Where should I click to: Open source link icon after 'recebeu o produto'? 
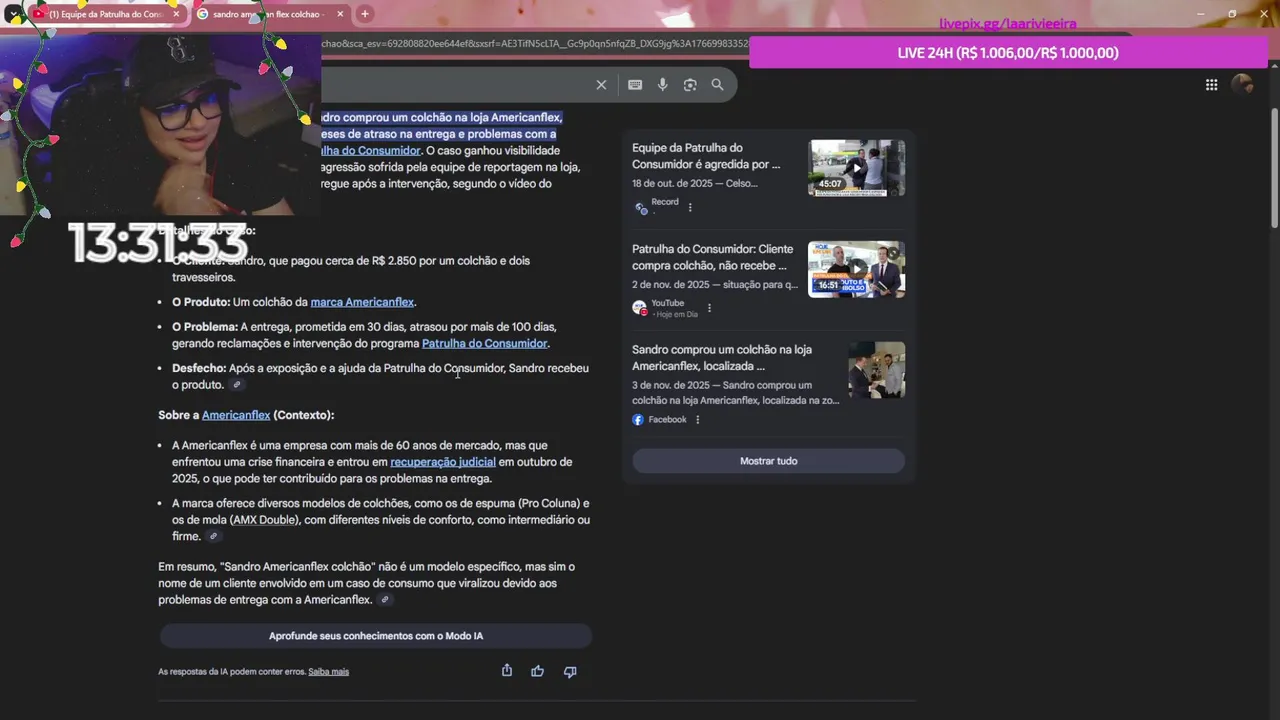pyautogui.click(x=237, y=385)
